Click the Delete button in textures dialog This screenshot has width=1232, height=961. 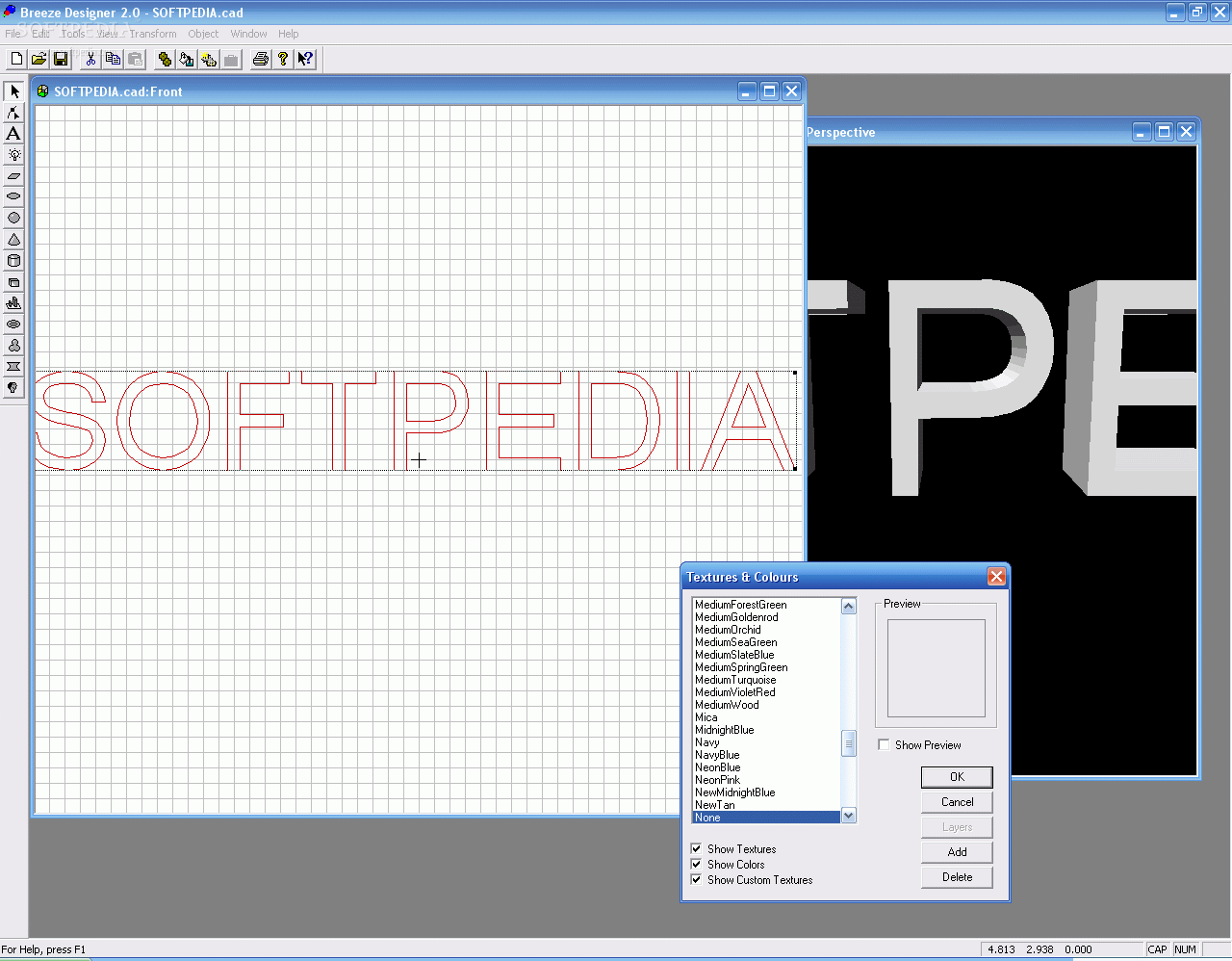[957, 877]
